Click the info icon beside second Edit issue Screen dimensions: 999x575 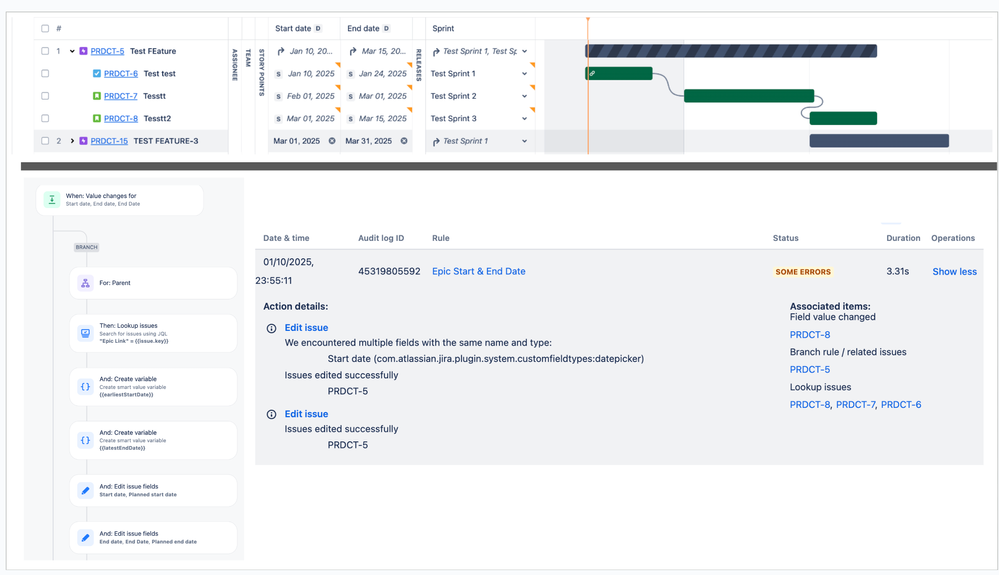tap(271, 415)
